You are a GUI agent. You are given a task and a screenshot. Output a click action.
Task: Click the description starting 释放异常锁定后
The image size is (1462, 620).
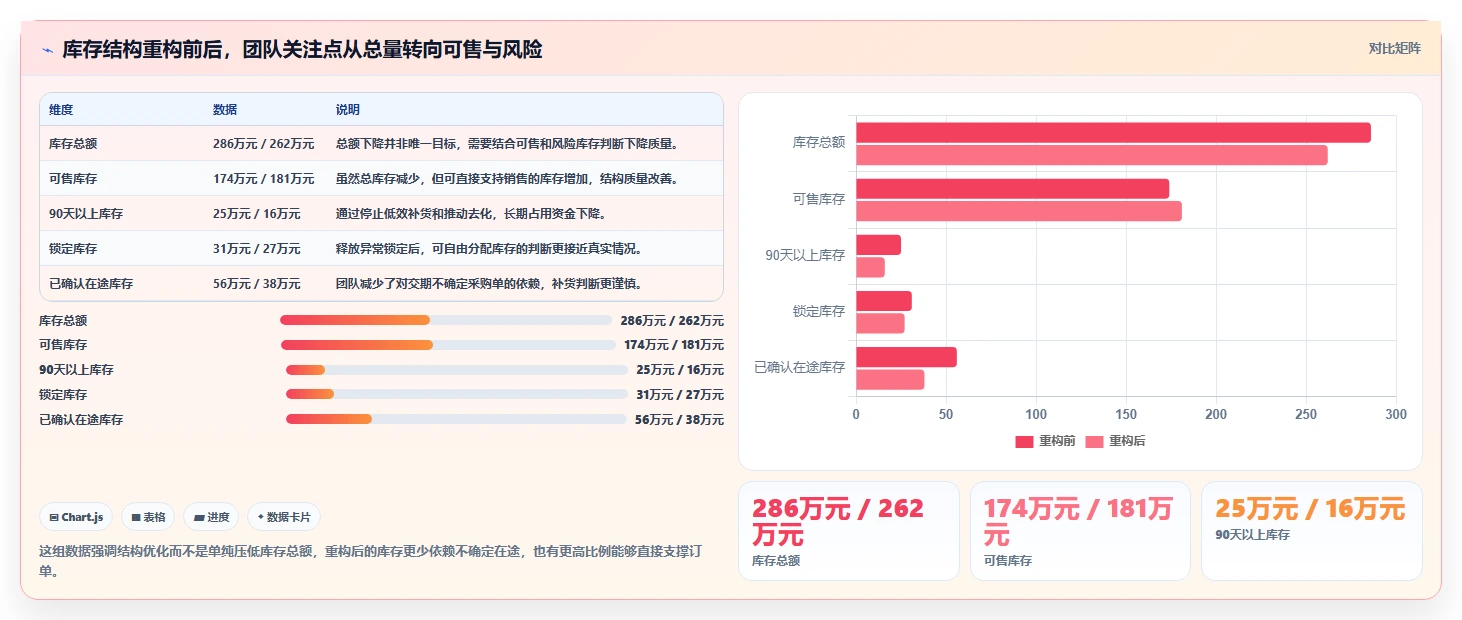click(489, 249)
